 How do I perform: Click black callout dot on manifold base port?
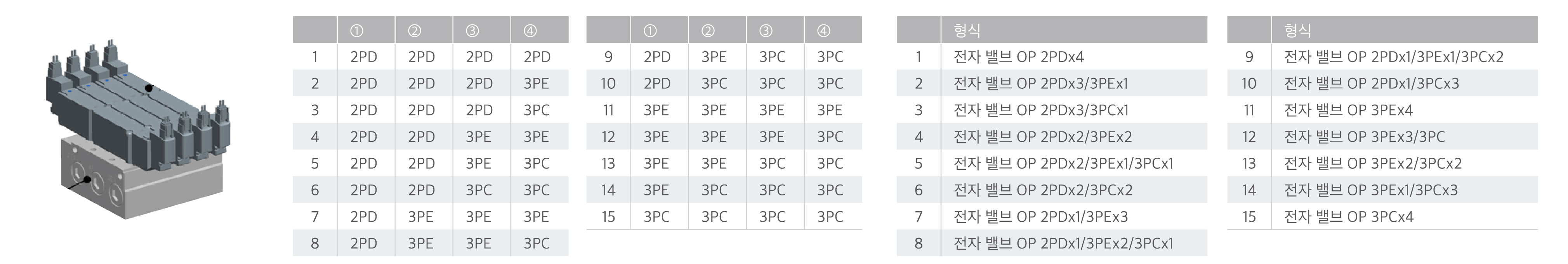87,179
